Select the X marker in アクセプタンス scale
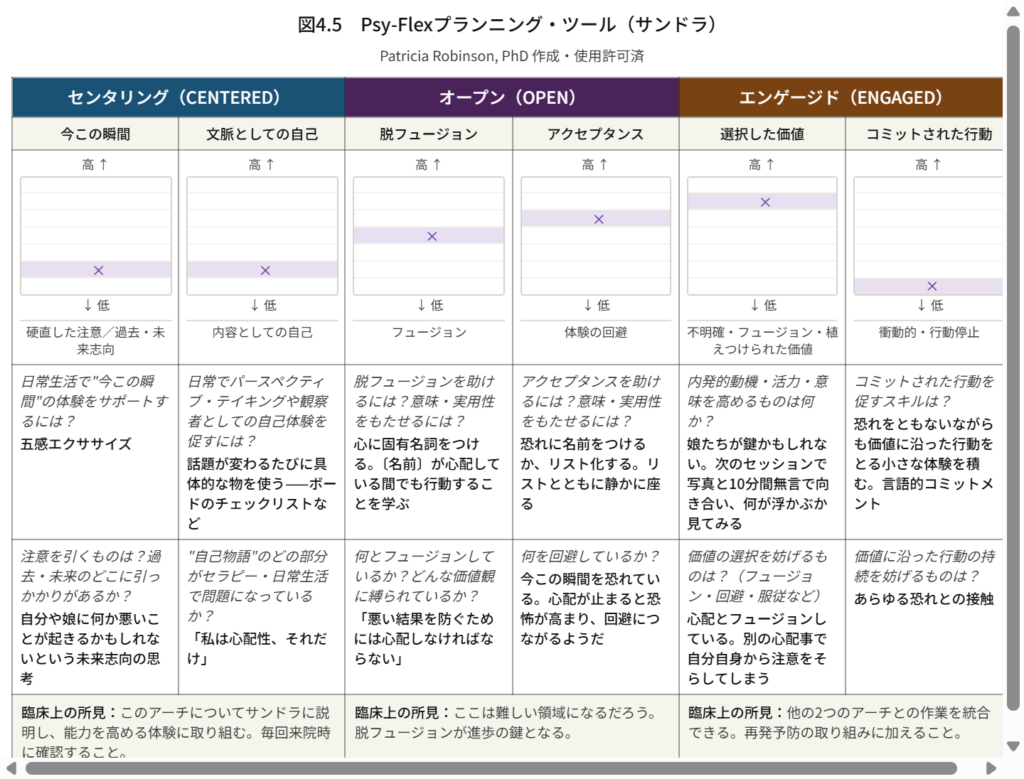This screenshot has width=1024, height=779. coord(599,219)
